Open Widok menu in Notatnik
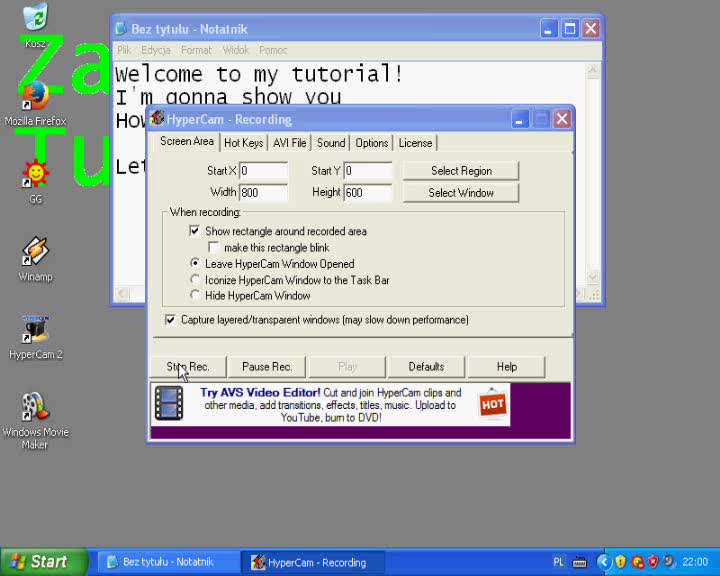The height and width of the screenshot is (576, 720). [x=235, y=50]
